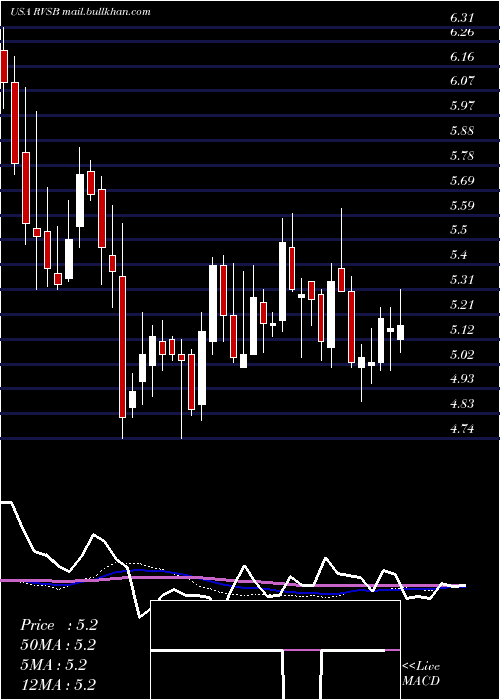Click the USA RVSB mail.bullkhan.com title text
This screenshot has width=500, height=700.
point(80,12)
